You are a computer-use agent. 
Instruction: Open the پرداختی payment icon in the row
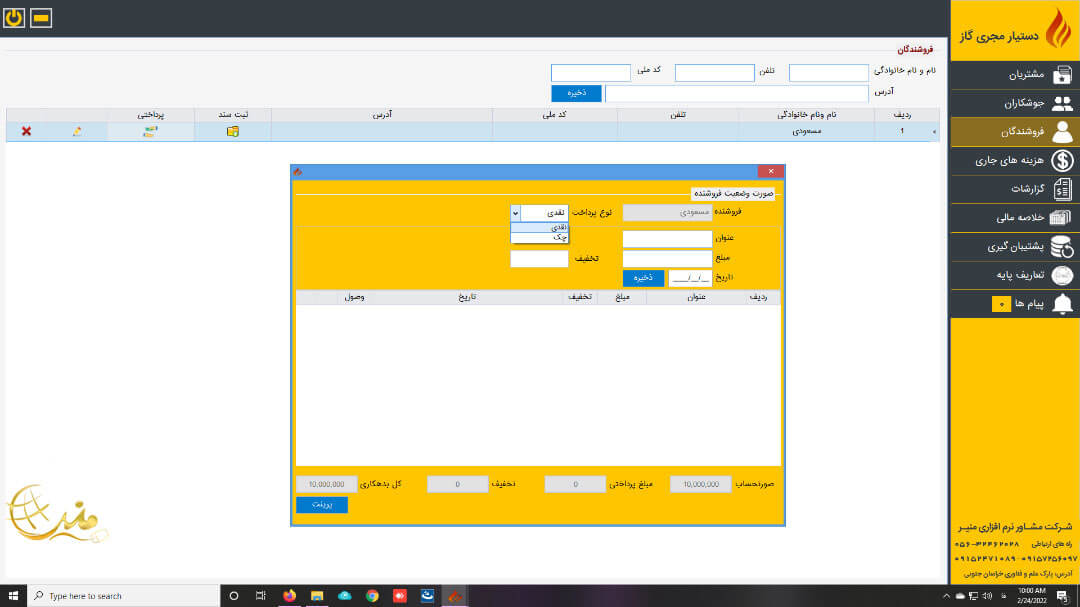point(150,131)
